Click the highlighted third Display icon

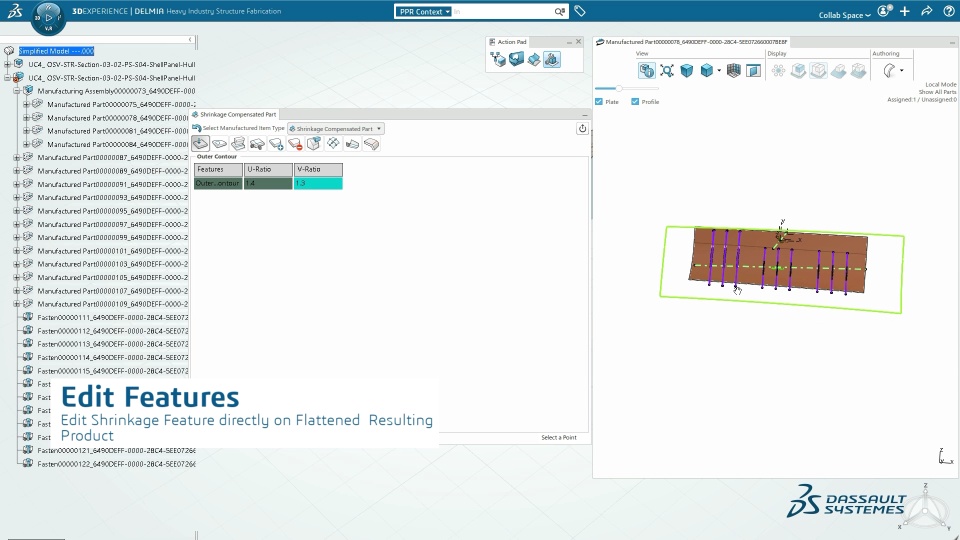point(818,71)
